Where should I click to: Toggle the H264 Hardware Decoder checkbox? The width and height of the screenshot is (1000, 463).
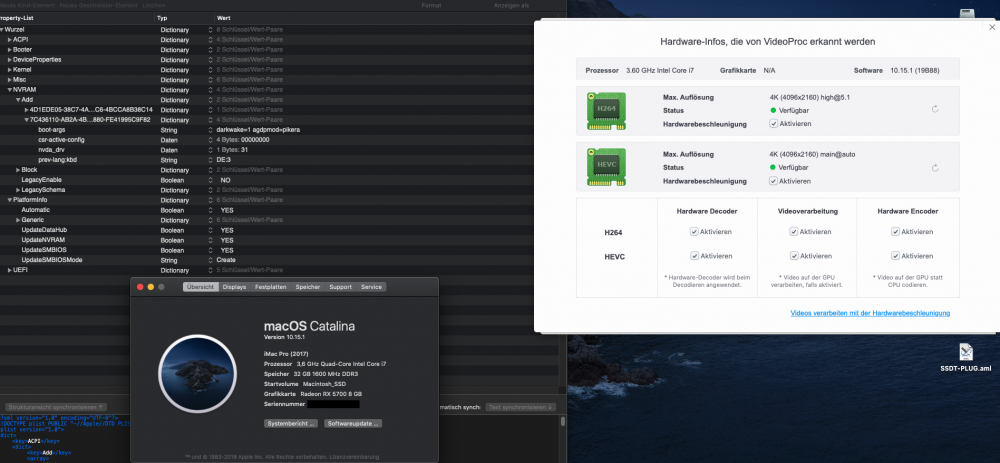[694, 232]
